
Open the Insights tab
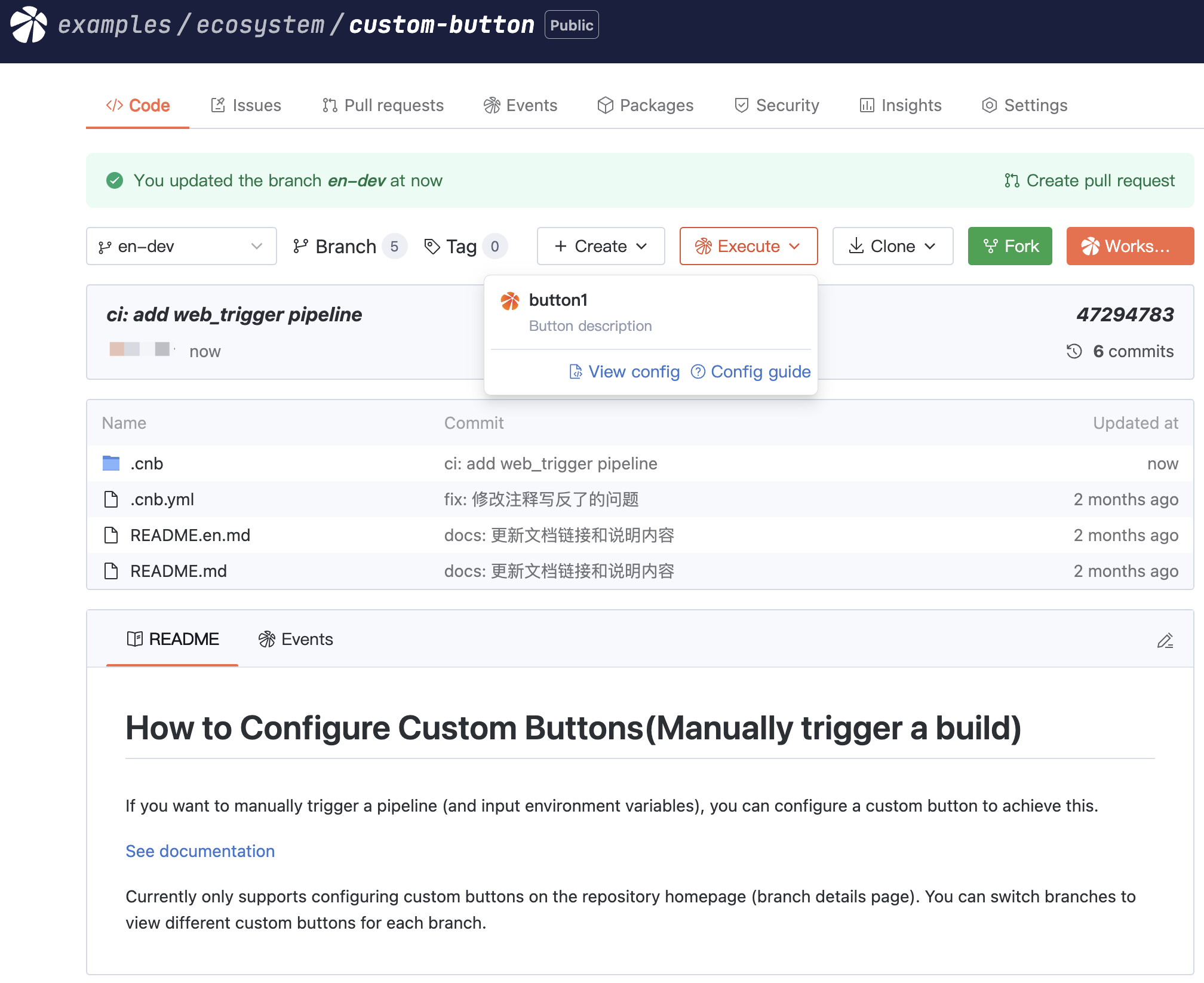click(x=901, y=106)
